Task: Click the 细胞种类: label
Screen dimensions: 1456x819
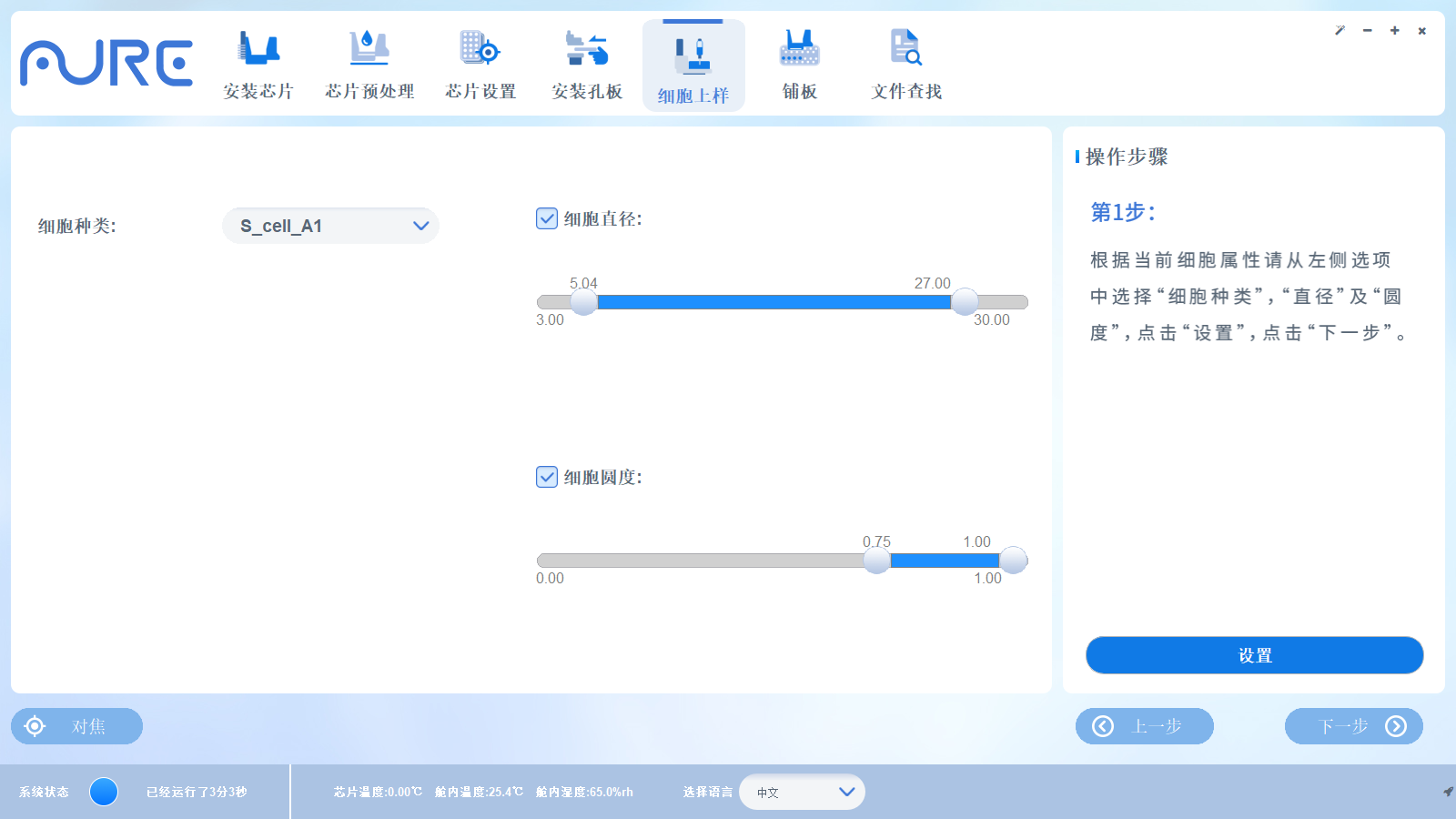Action: tap(77, 226)
